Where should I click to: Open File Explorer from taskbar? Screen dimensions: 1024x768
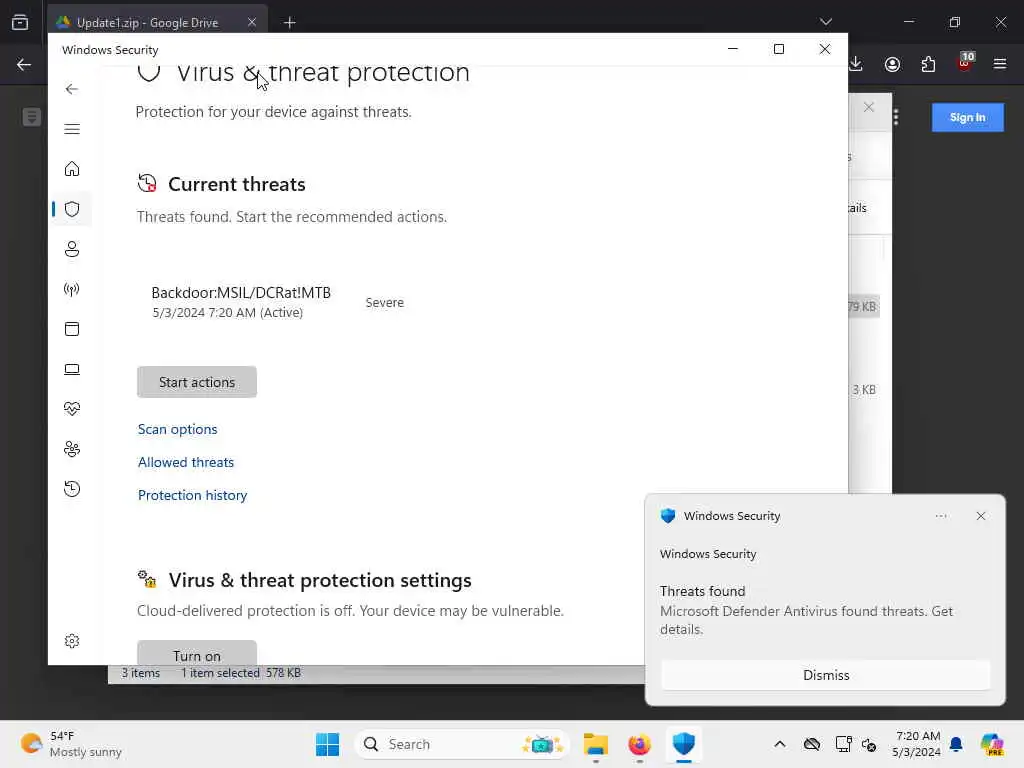(x=596, y=744)
